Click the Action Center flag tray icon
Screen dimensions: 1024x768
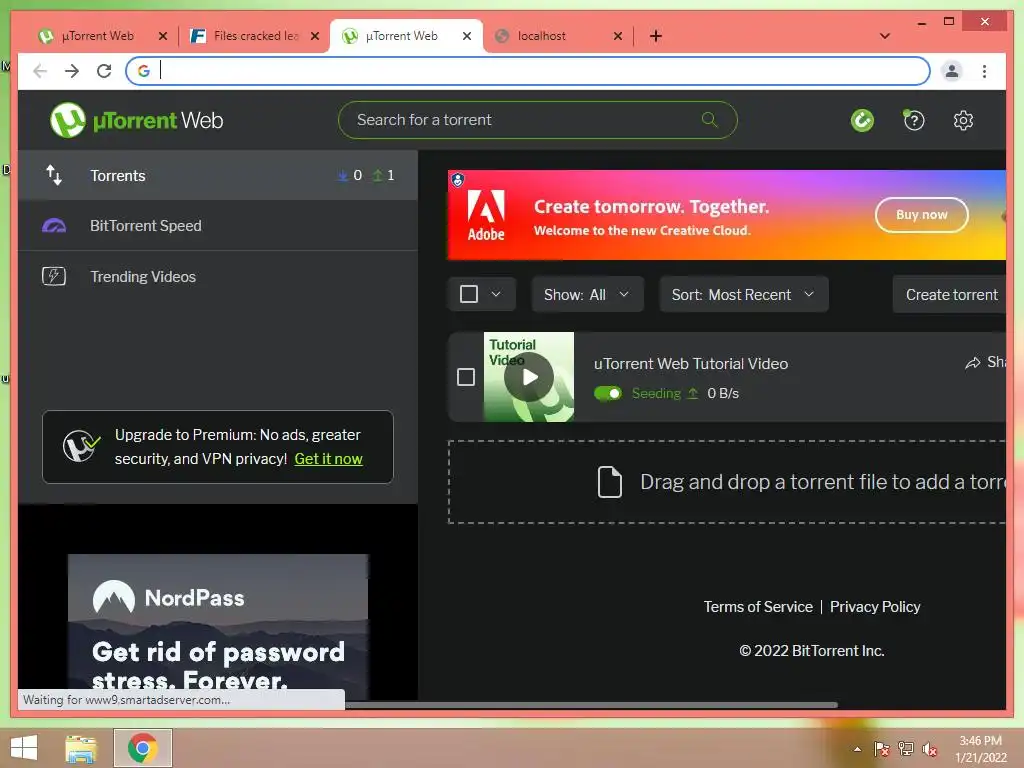point(881,748)
